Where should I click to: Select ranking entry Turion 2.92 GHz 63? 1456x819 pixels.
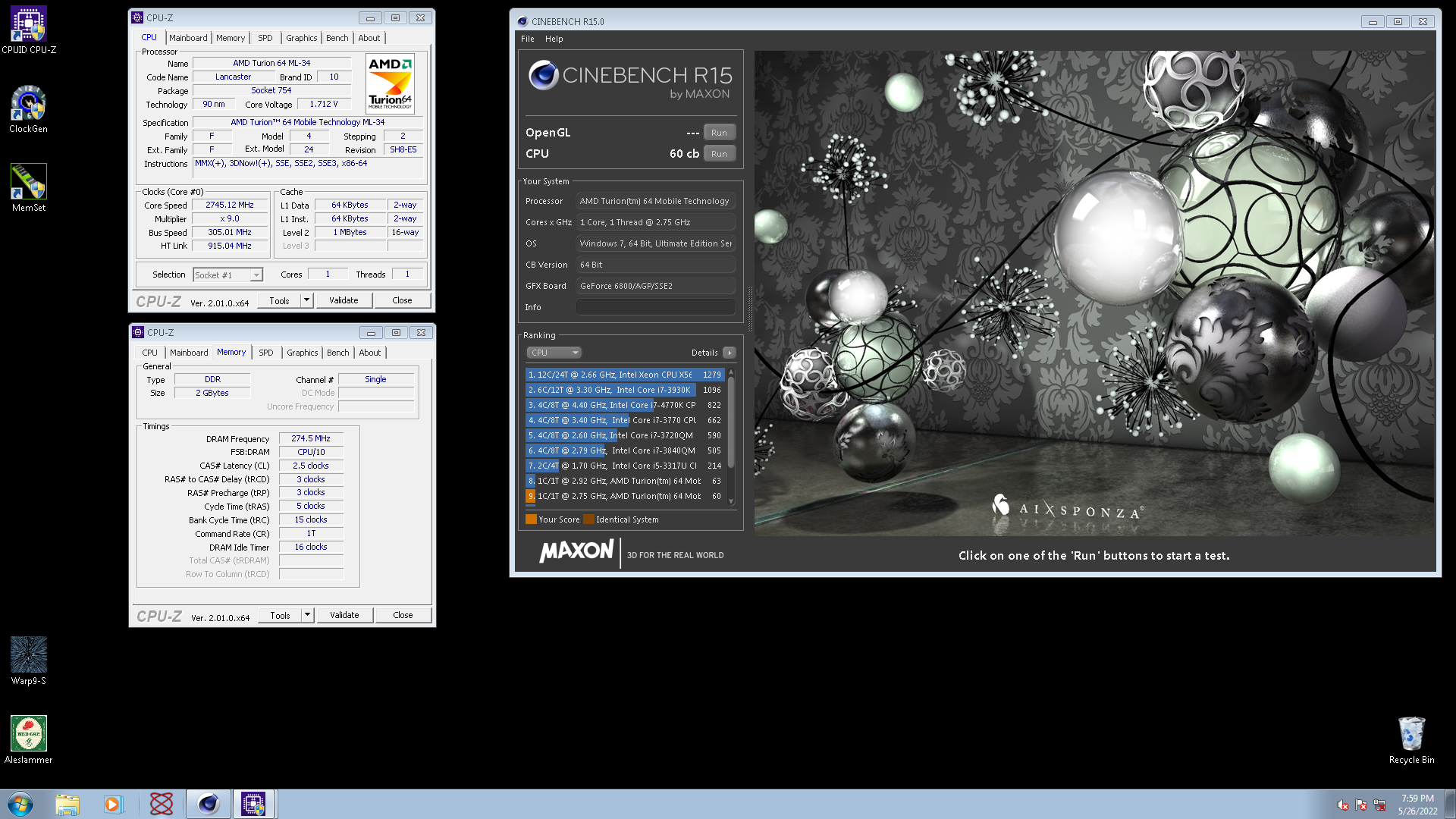[625, 481]
